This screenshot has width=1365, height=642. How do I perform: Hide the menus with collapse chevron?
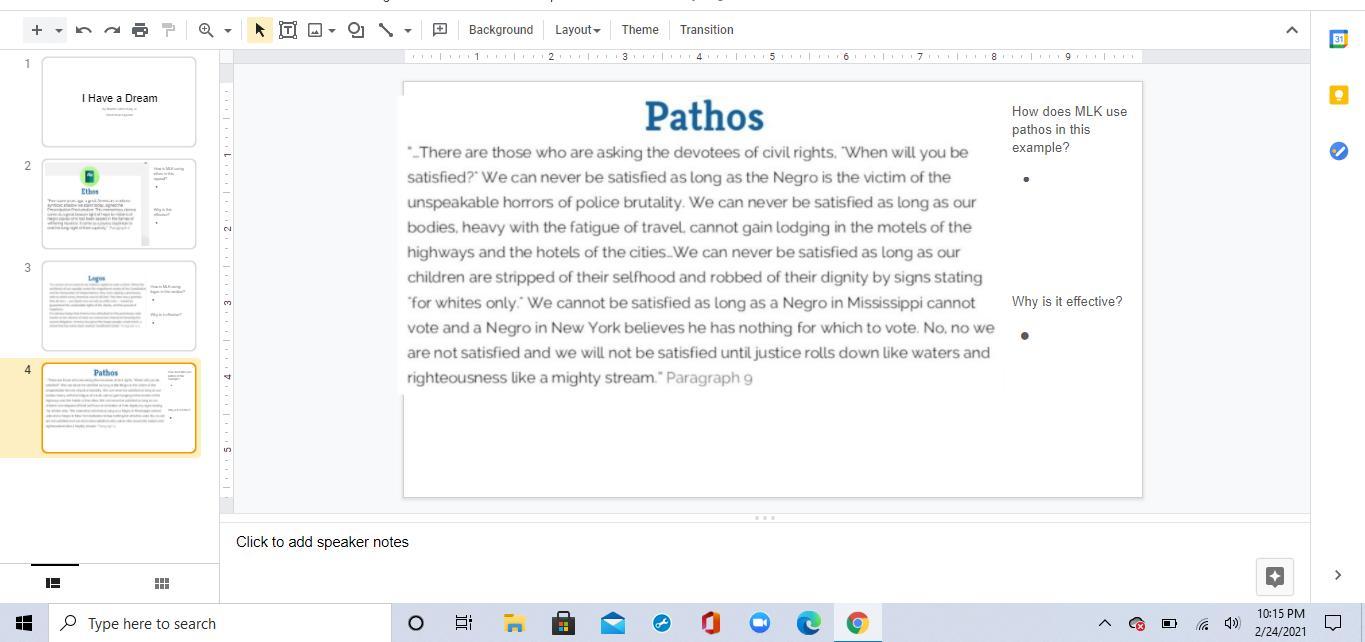[x=1292, y=30]
